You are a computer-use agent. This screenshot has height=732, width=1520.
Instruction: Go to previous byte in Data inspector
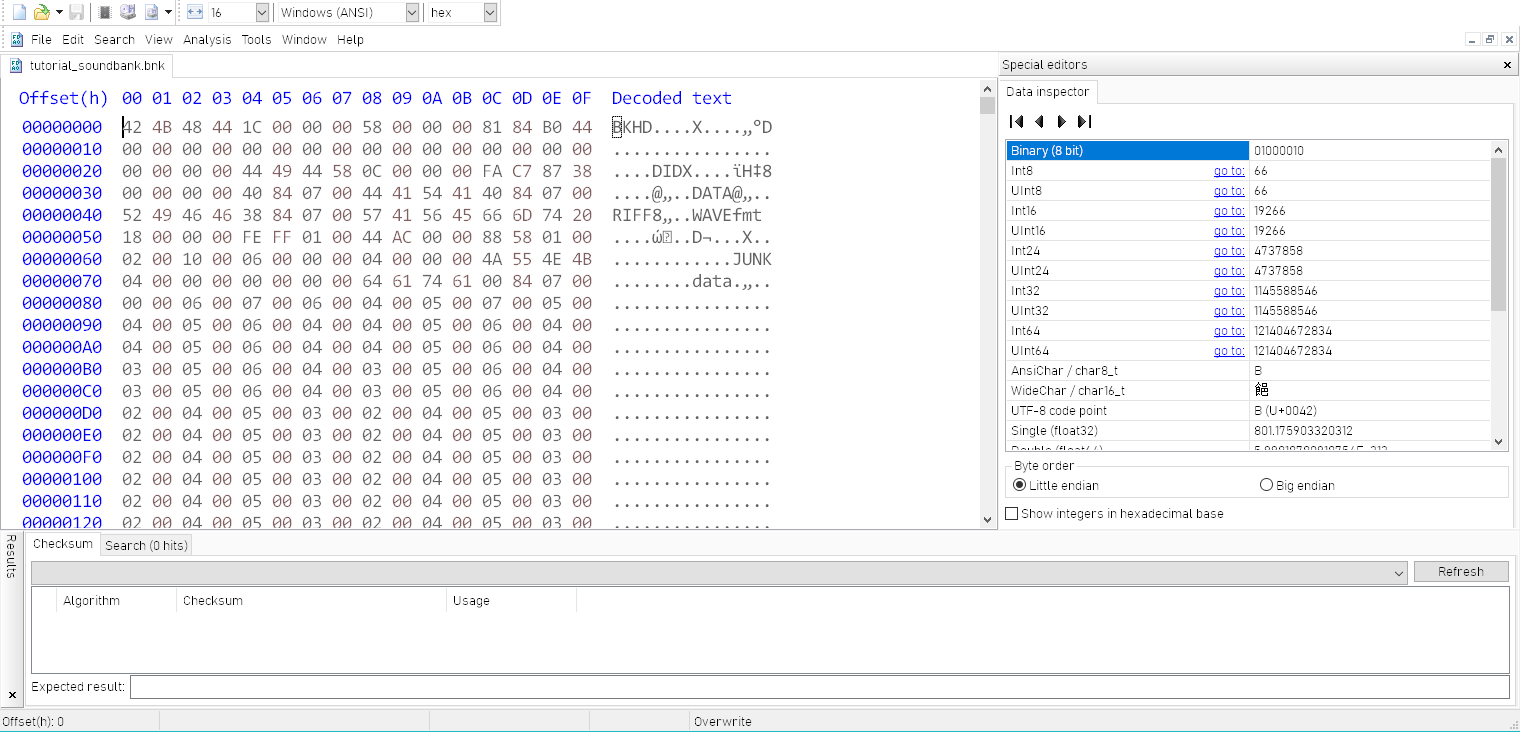[x=1039, y=121]
